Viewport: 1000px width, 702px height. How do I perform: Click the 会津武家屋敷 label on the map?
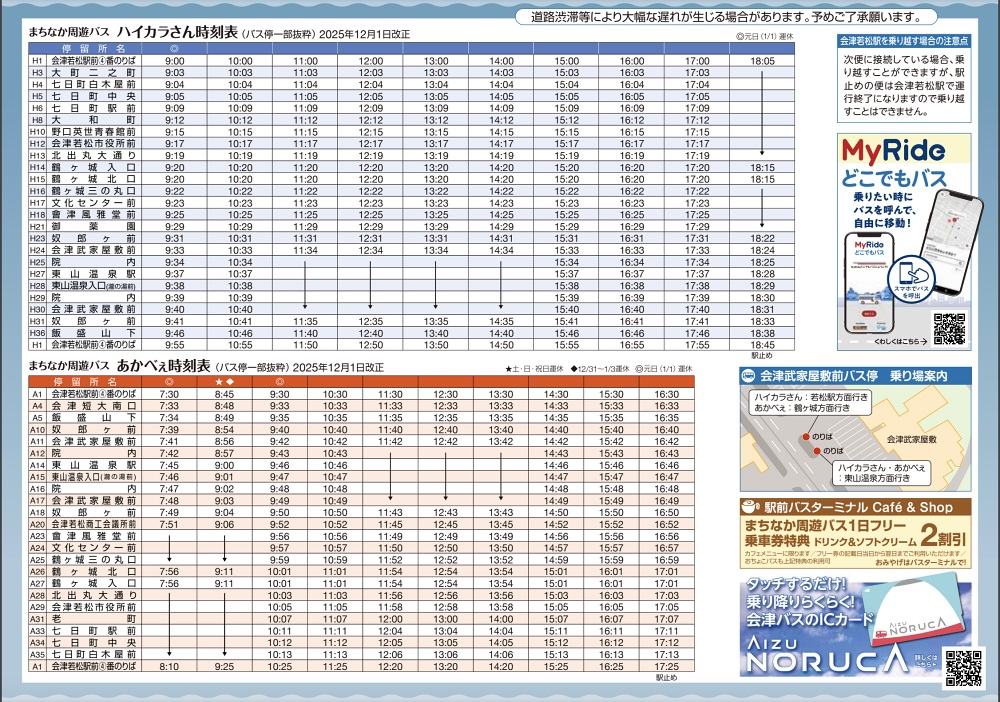pyautogui.click(x=911, y=439)
